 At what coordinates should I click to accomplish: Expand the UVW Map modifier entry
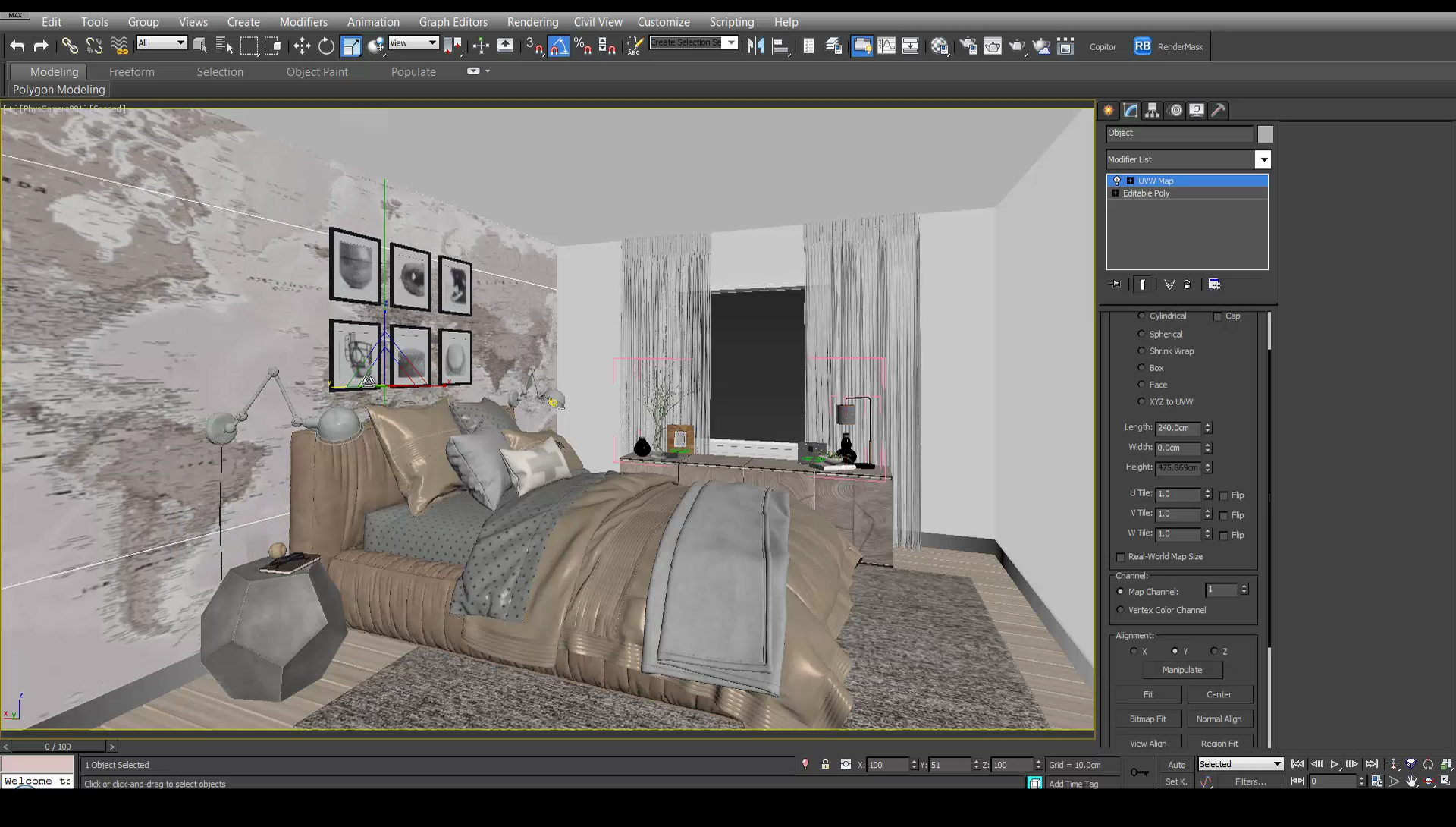pos(1130,181)
